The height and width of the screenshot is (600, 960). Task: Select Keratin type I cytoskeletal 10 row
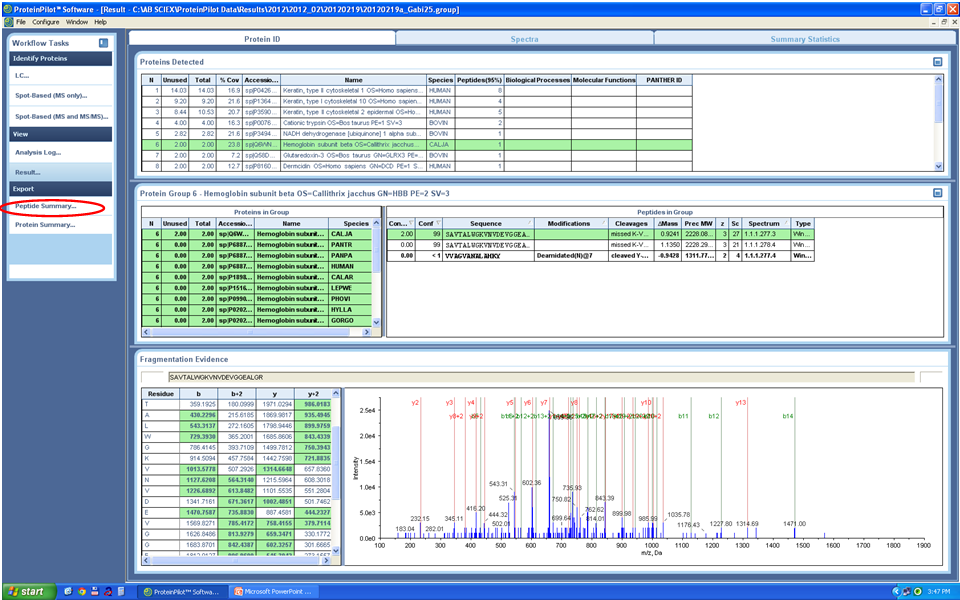click(x=416, y=102)
